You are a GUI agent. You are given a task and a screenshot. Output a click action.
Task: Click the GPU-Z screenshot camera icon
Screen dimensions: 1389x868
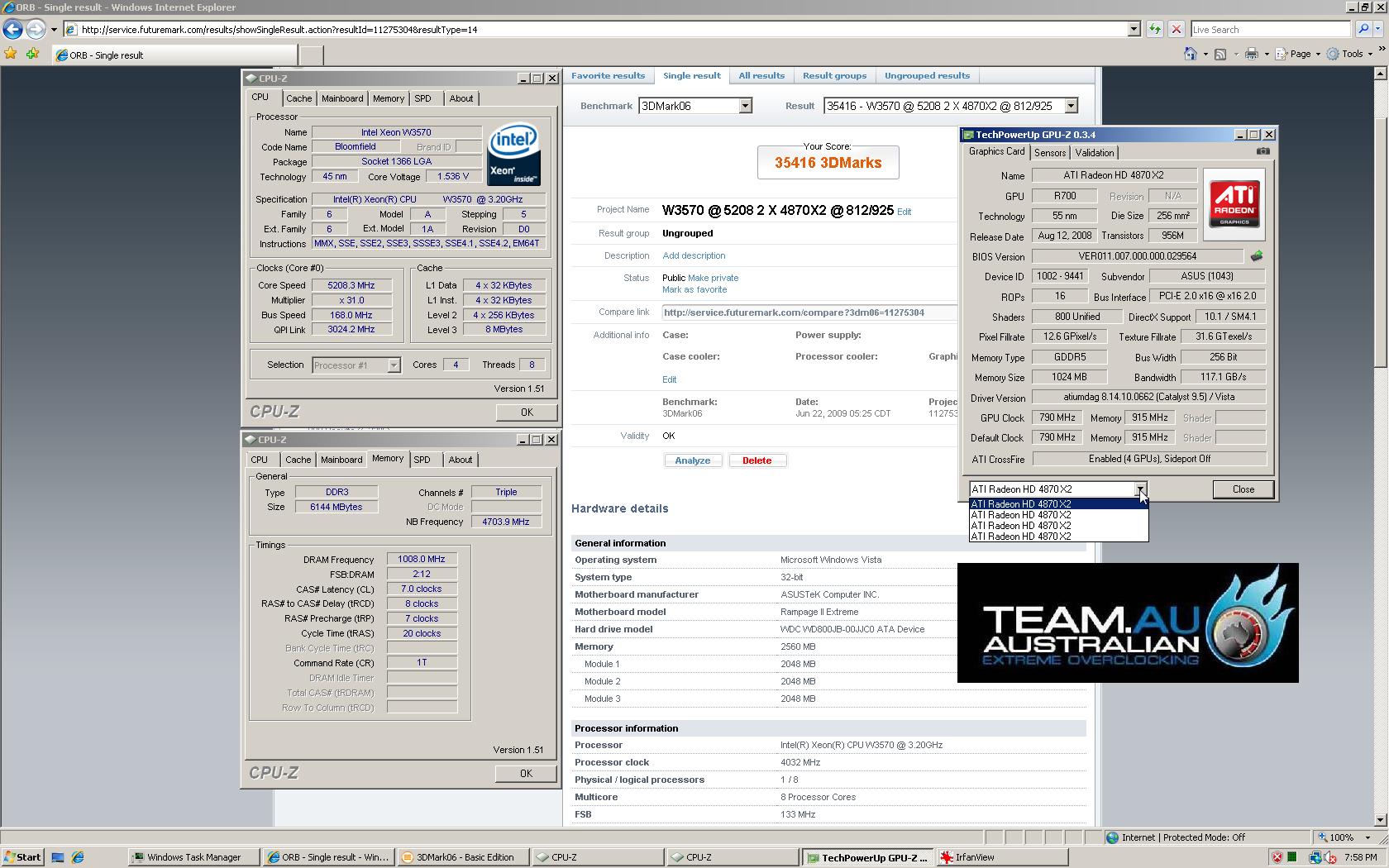point(1263,151)
